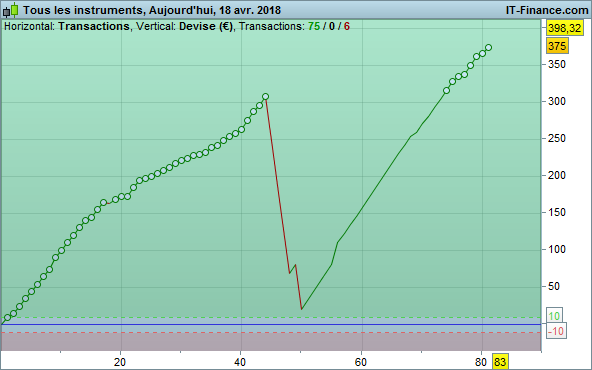The height and width of the screenshot is (370, 592).
Task: Click the green 10 threshold label
Action: [x=554, y=316]
